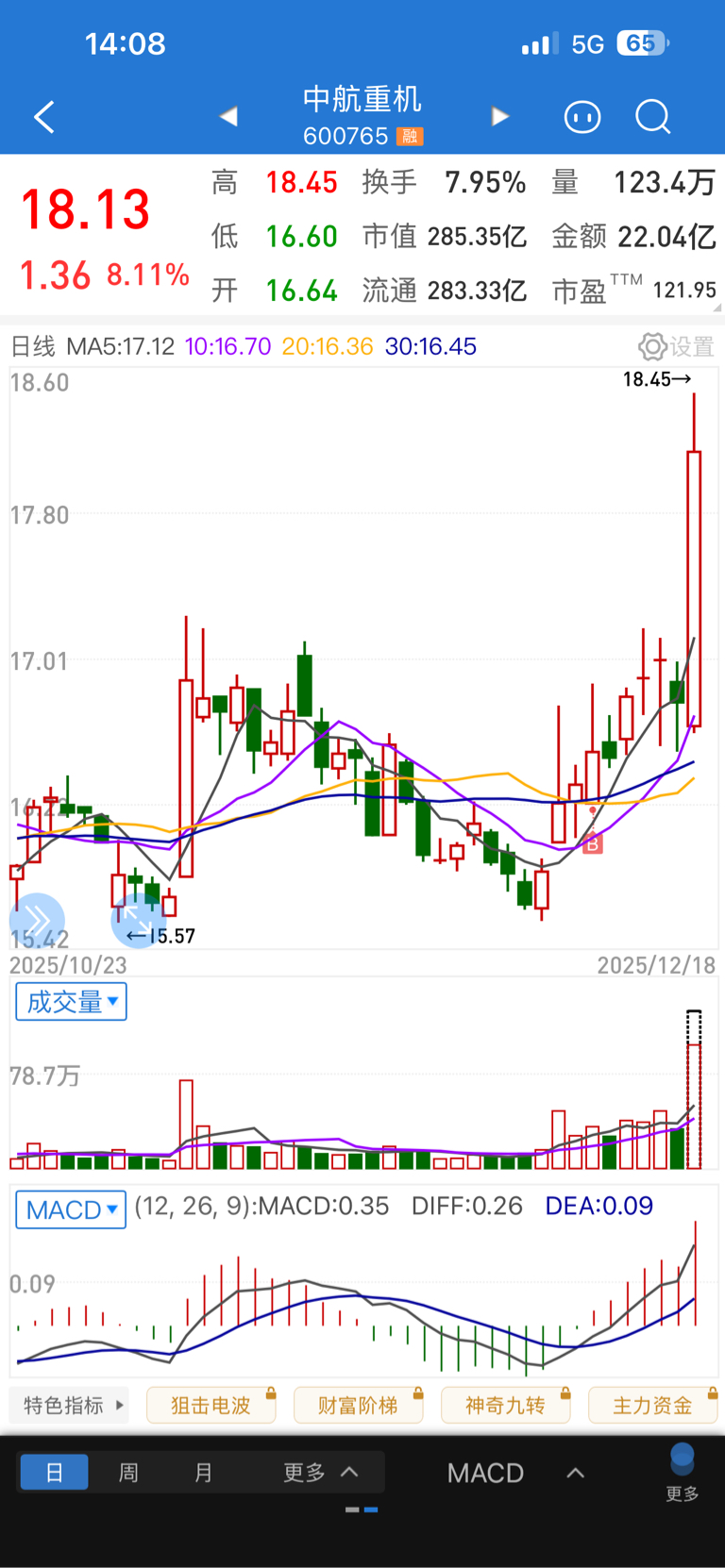Screen dimensions: 725x1568
Task: Select the 周 weekly period tab
Action: pyautogui.click(x=128, y=1472)
